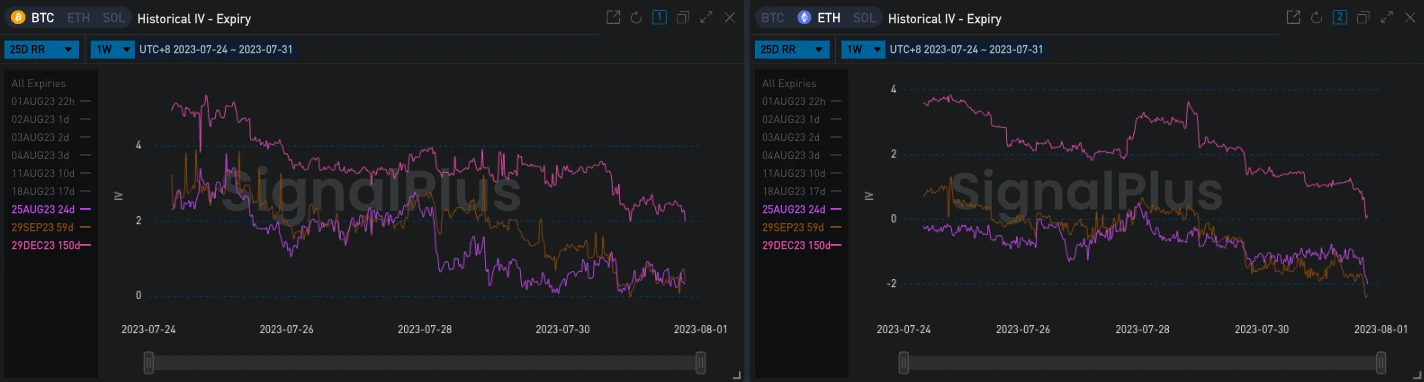Open BTC panel in new window icon
Viewport: 1424px width, 382px height.
pyautogui.click(x=613, y=18)
